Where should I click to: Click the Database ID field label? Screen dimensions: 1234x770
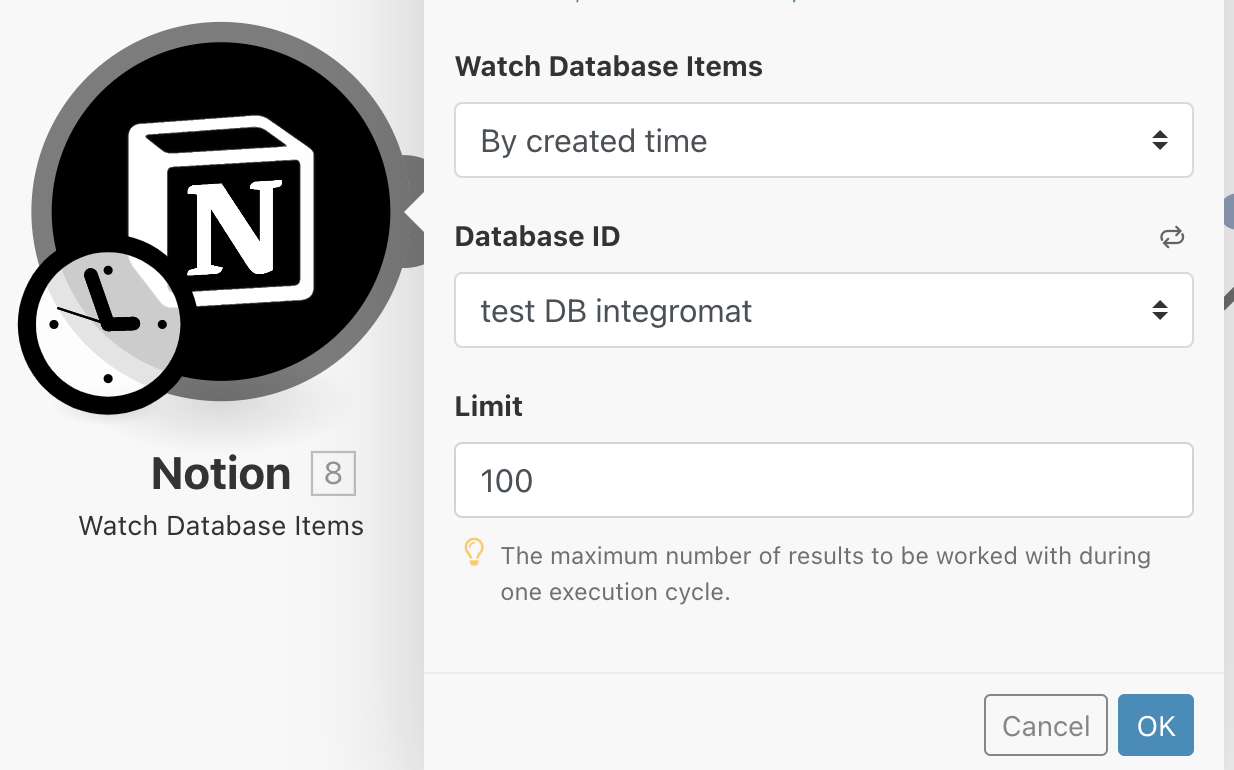537,237
